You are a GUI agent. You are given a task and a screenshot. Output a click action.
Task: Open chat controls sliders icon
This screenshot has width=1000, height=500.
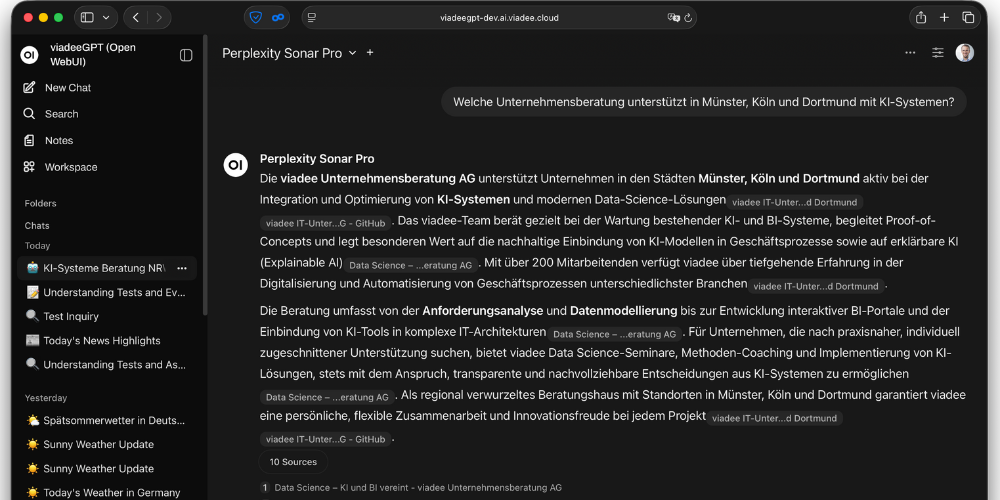[937, 53]
